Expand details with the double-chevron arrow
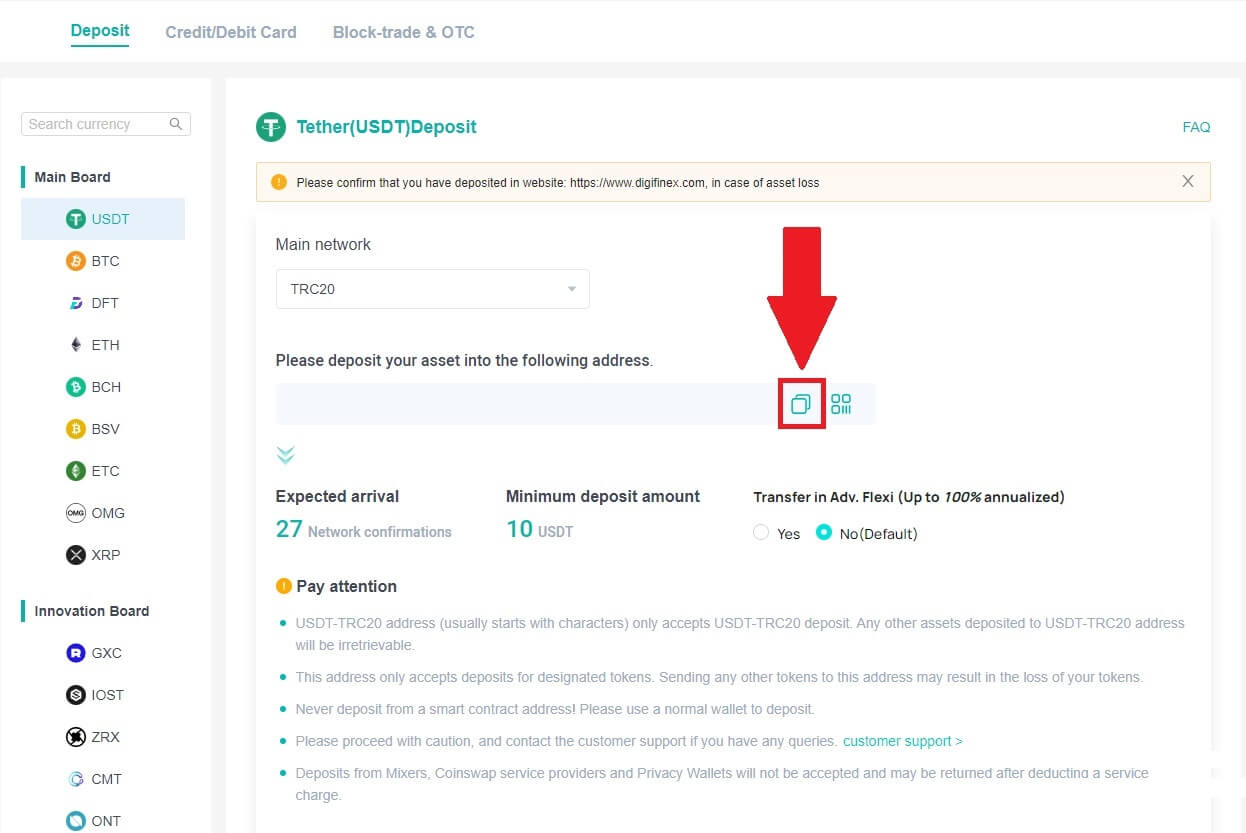 pos(286,455)
